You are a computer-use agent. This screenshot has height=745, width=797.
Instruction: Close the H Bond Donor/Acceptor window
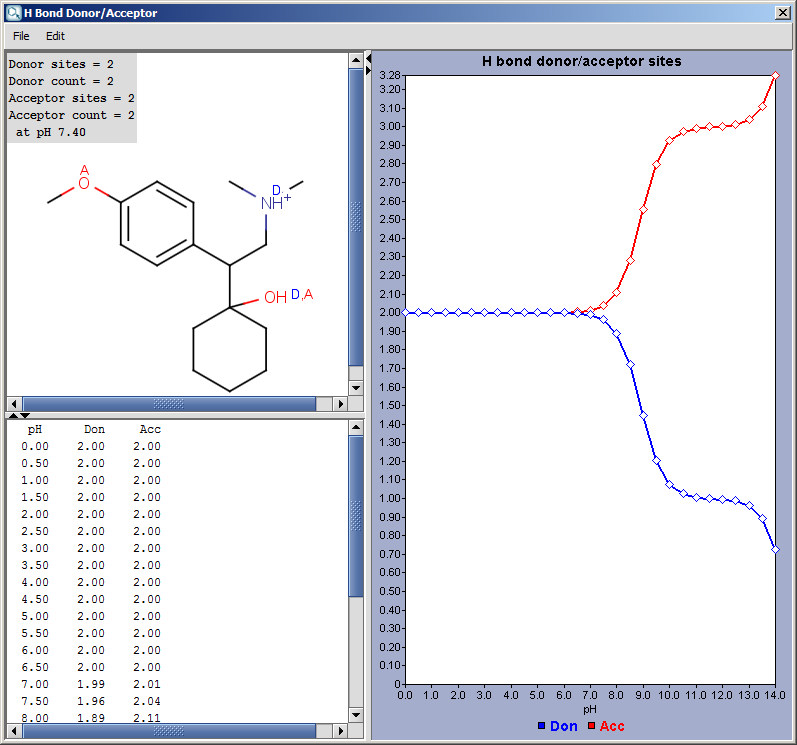tap(783, 13)
